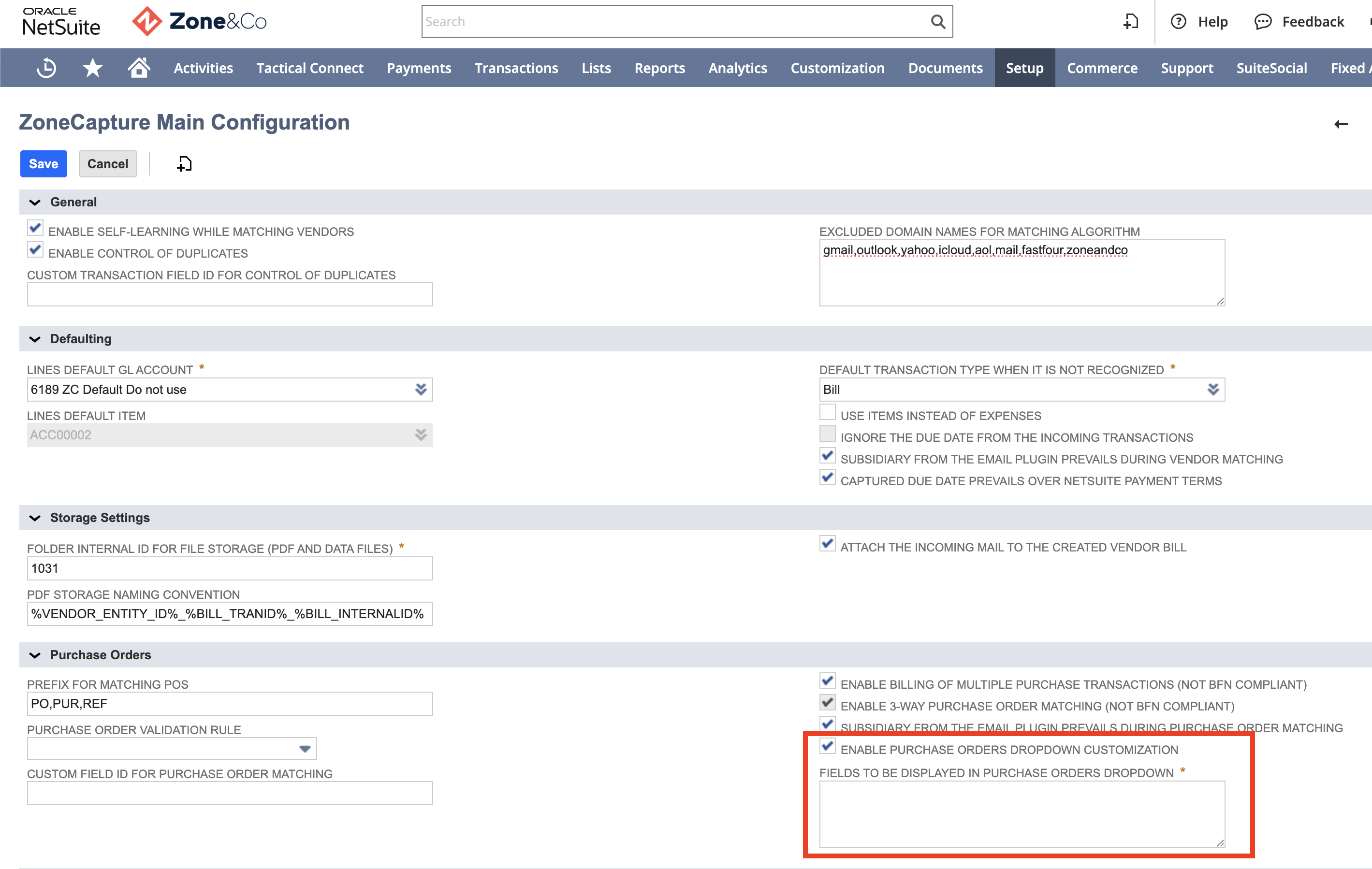Toggle Subsidiary Prevails During Vendor Matching
Image resolution: width=1372 pixels, height=869 pixels.
(x=827, y=456)
